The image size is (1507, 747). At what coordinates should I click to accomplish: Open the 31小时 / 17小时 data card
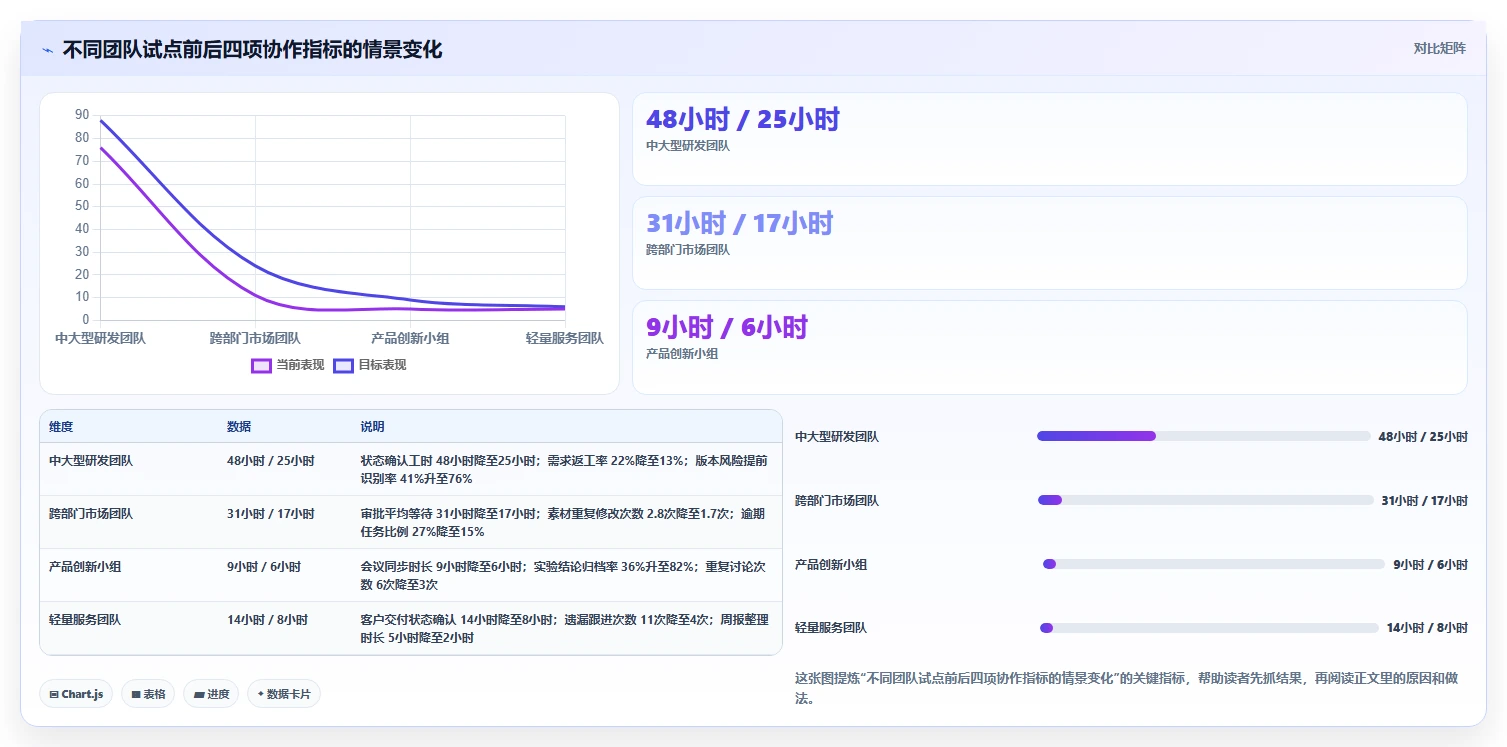[1049, 243]
